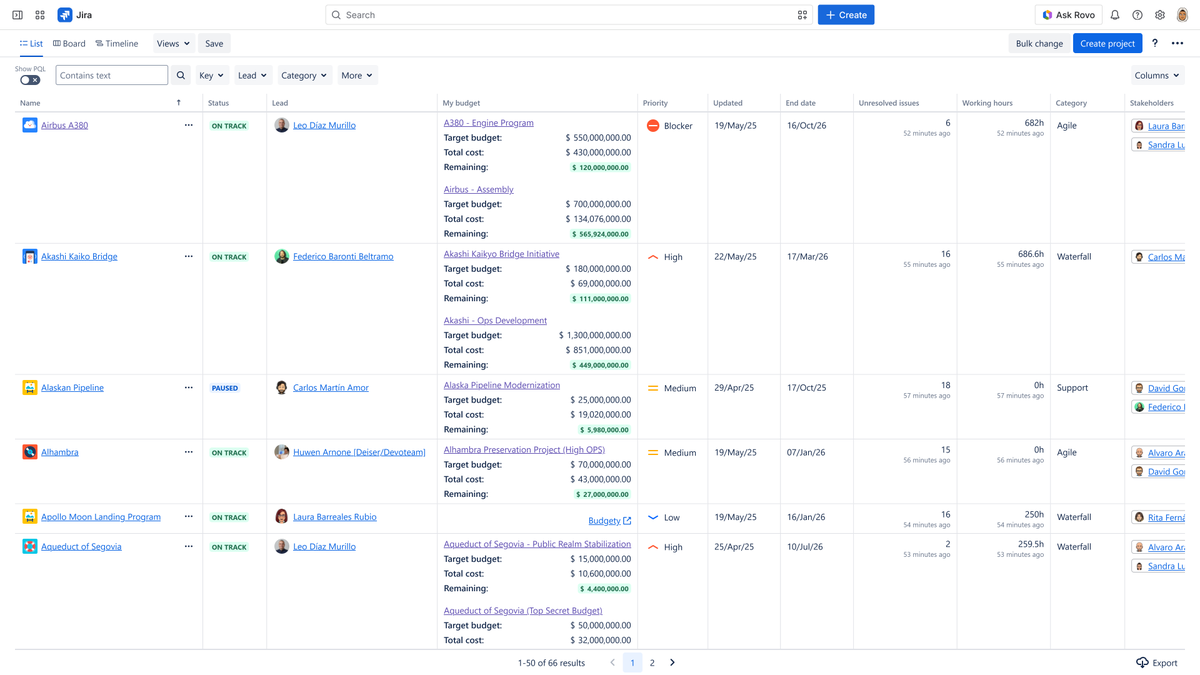Viewport: 1200px width, 675px height.
Task: Open the Views dropdown
Action: click(173, 43)
